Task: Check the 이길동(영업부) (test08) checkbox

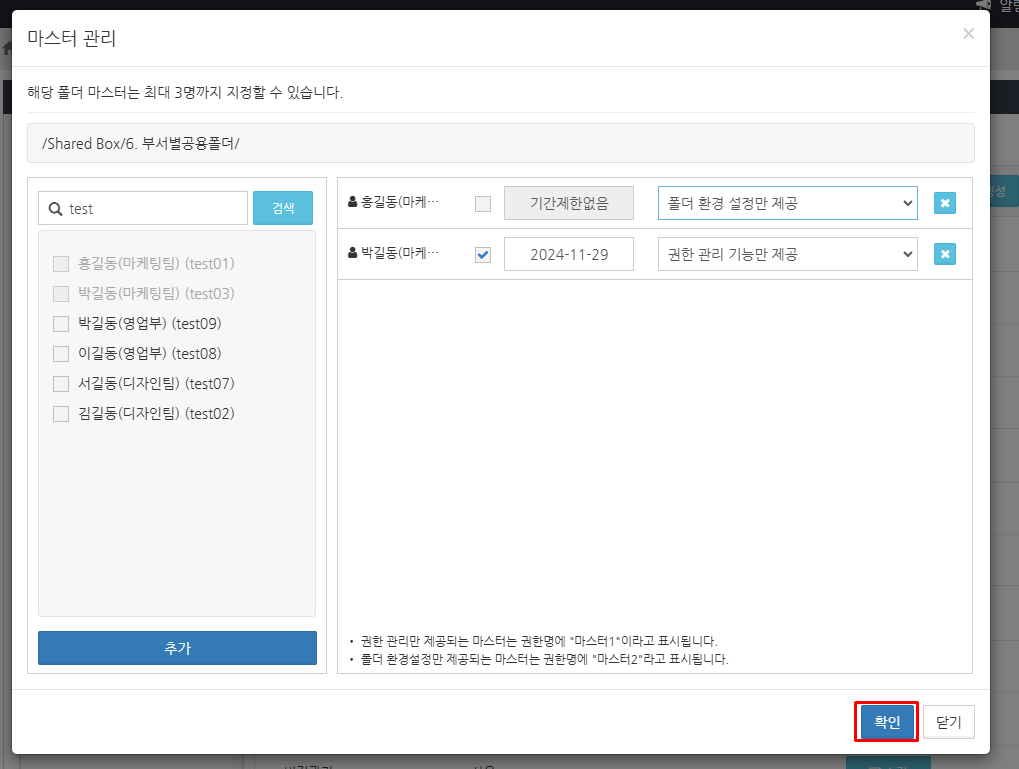Action: coord(61,354)
